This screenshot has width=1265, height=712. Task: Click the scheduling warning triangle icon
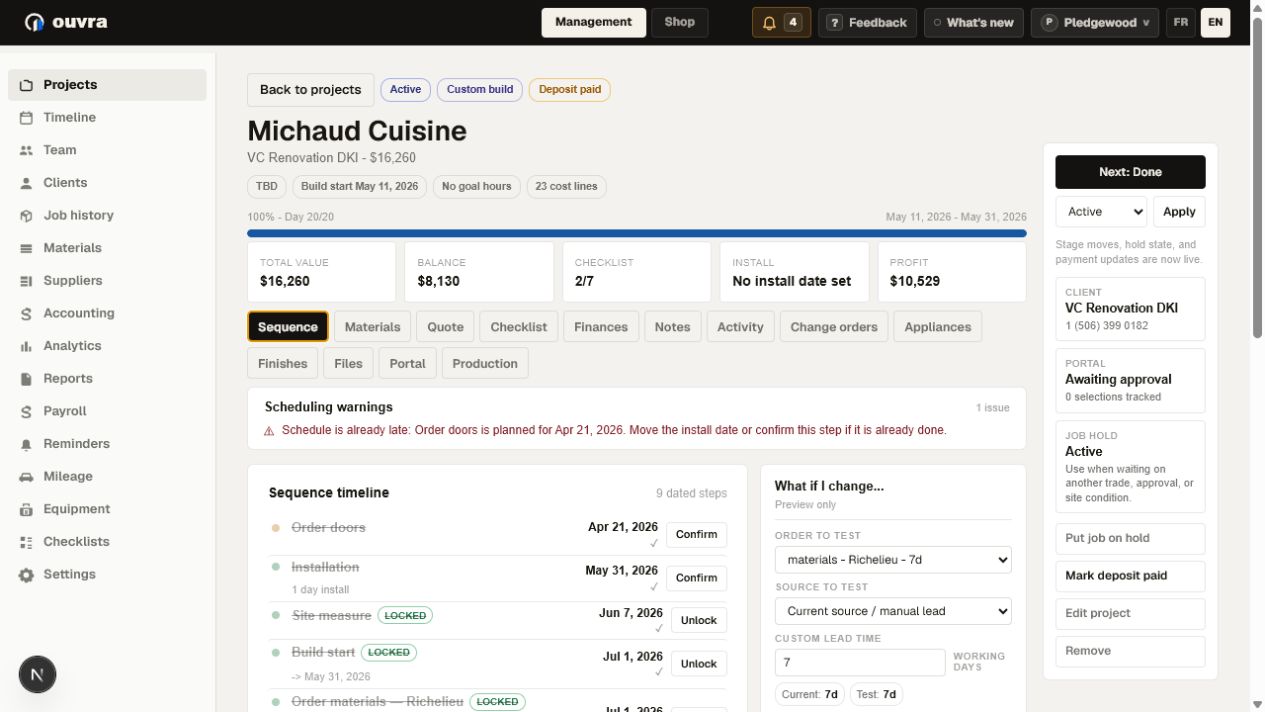(x=269, y=431)
